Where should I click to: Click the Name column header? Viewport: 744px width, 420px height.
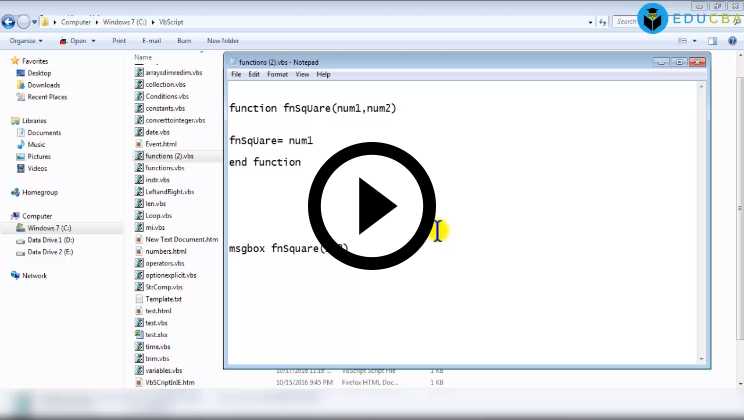(x=143, y=57)
